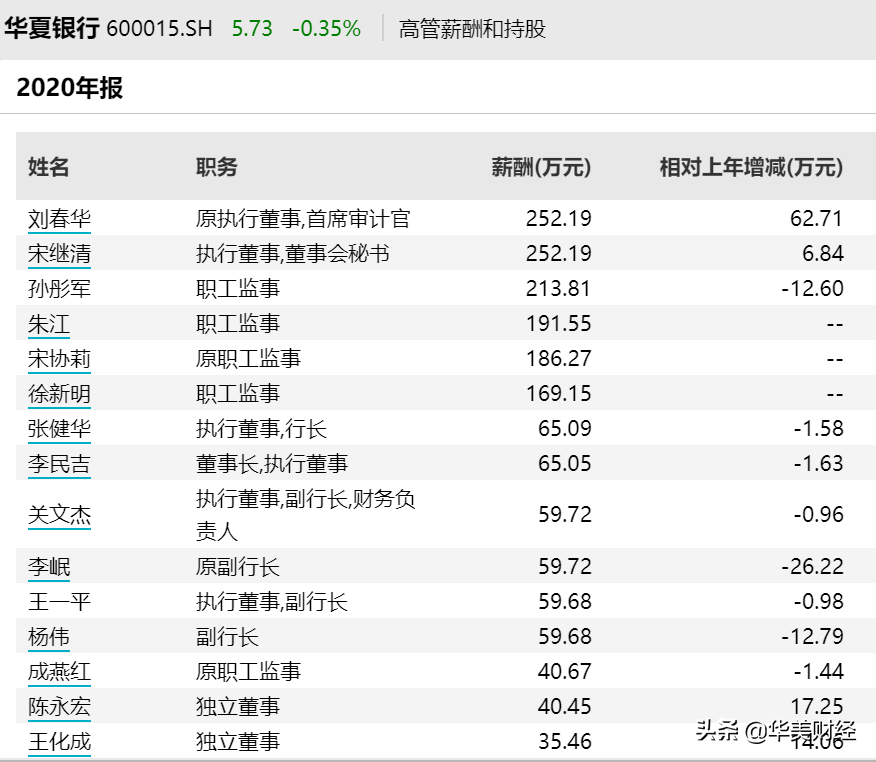Screen dimensions: 876x762
Task: Select change value -12.79
Action: (x=812, y=637)
